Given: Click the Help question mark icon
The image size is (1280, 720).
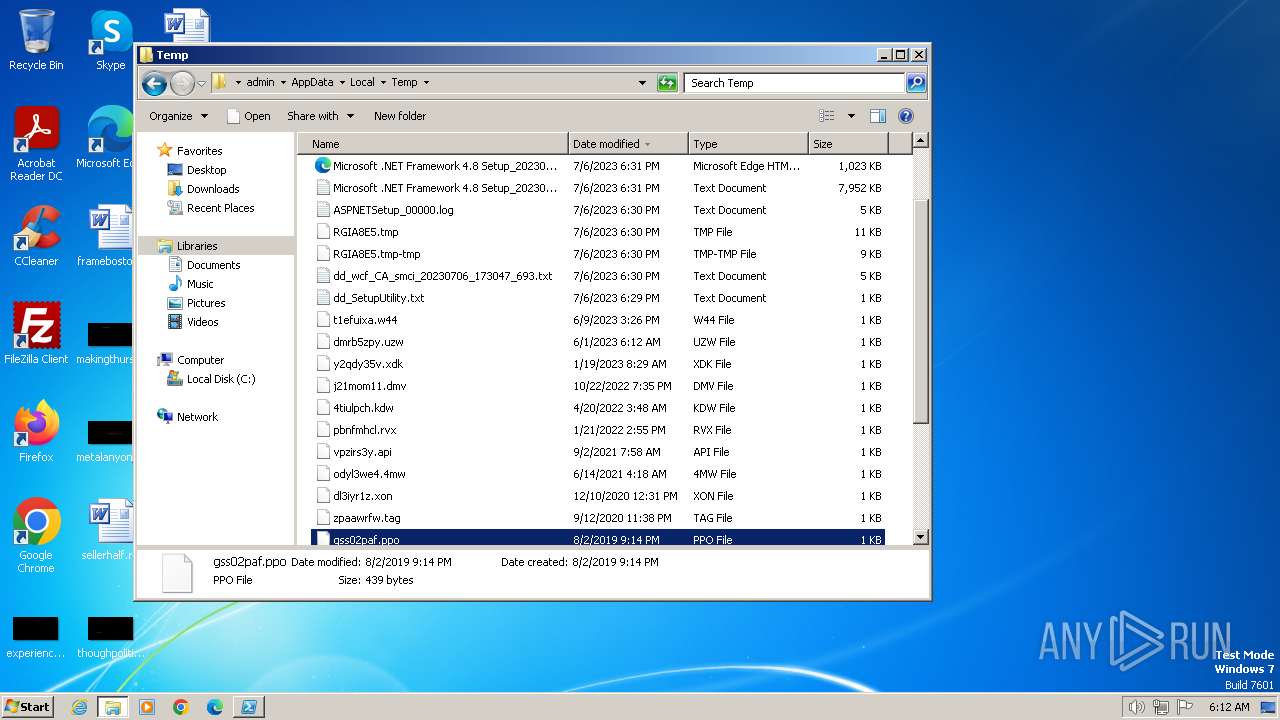Looking at the screenshot, I should [x=906, y=116].
